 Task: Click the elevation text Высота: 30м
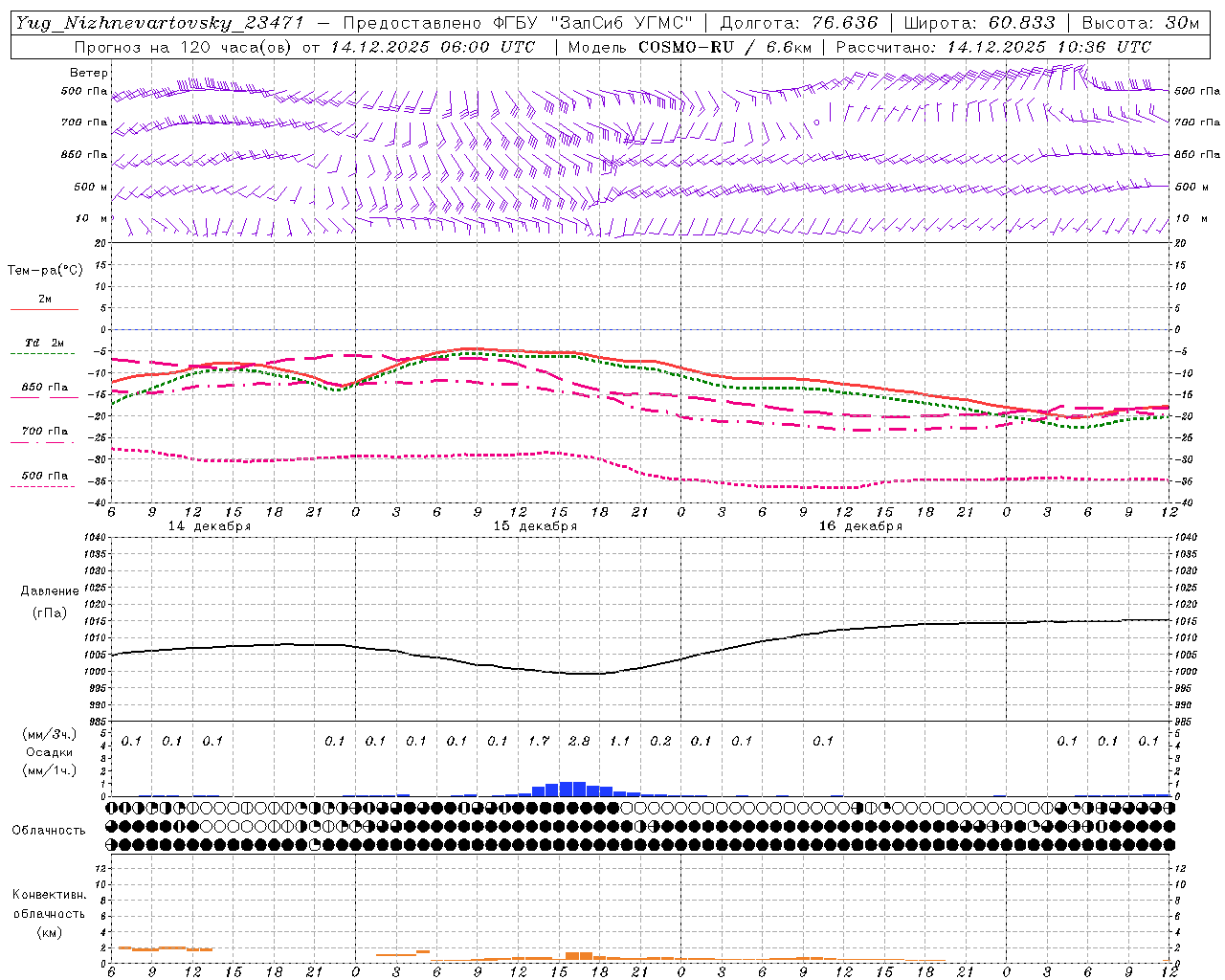click(x=1141, y=23)
